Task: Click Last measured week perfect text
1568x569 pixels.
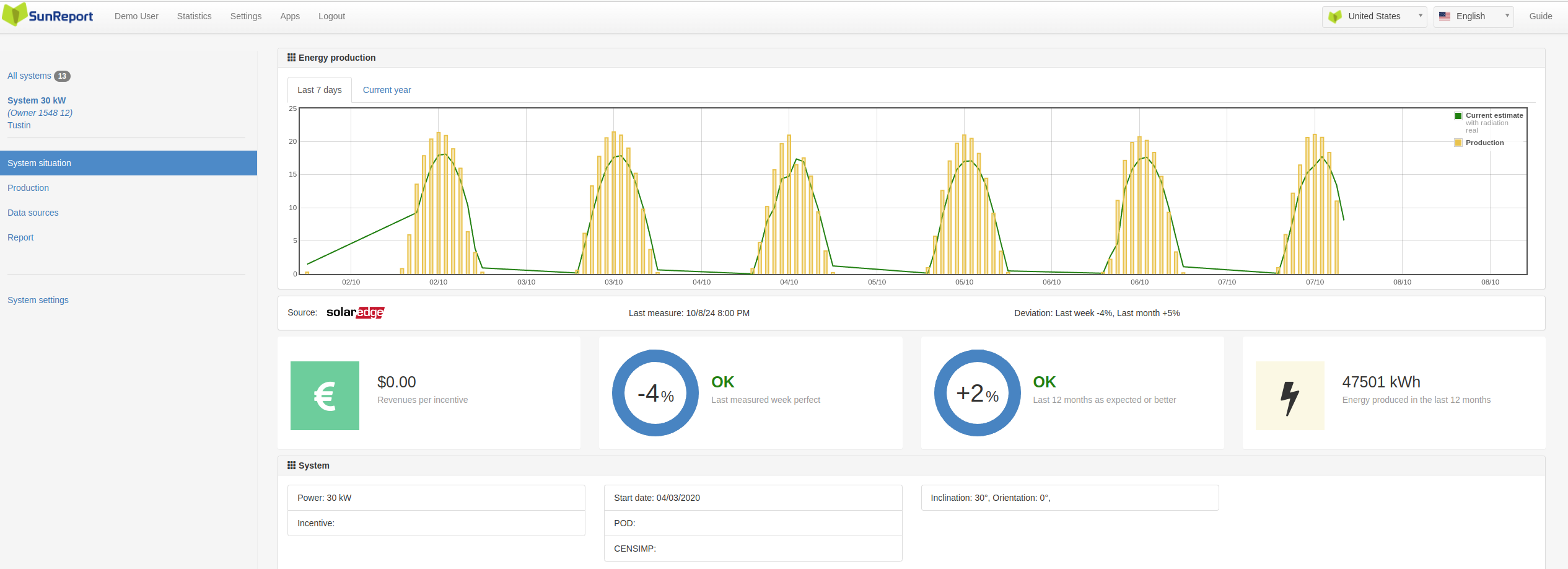Action: [766, 400]
